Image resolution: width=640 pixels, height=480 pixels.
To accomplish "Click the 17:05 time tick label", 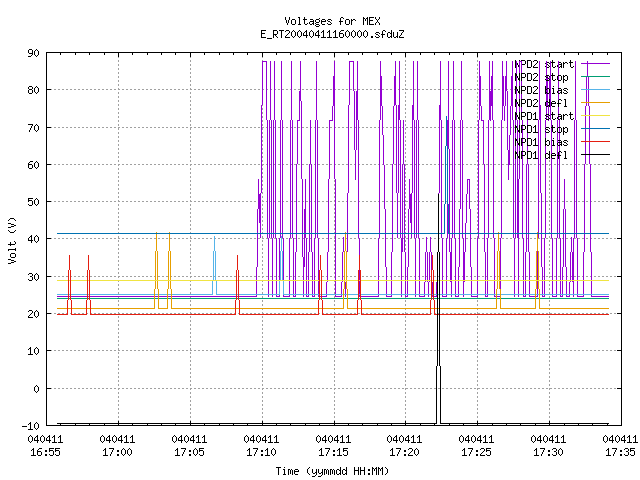I will [x=189, y=453].
